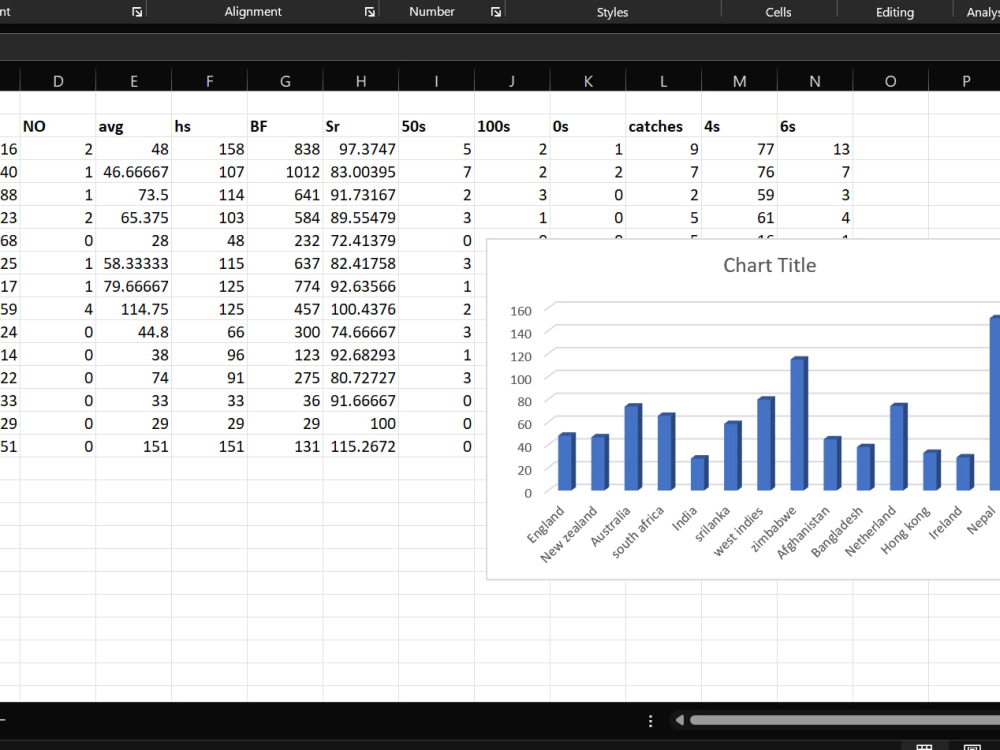1000x750 pixels.
Task: Select the England bar in the chart
Action: click(x=566, y=462)
